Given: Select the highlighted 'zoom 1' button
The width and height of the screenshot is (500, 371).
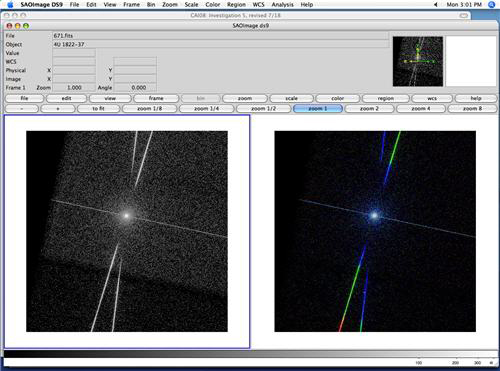Looking at the screenshot, I should (x=318, y=109).
